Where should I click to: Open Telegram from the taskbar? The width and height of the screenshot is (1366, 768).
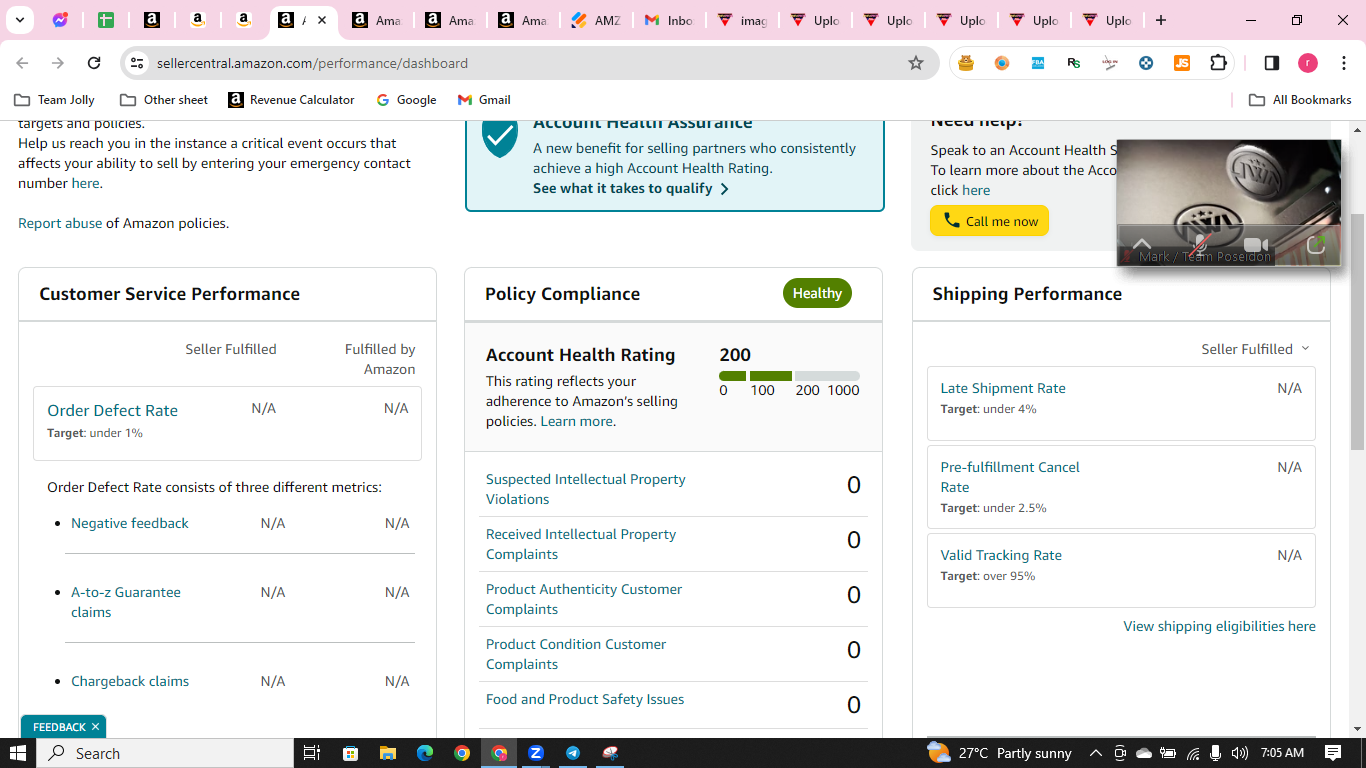tap(573, 753)
